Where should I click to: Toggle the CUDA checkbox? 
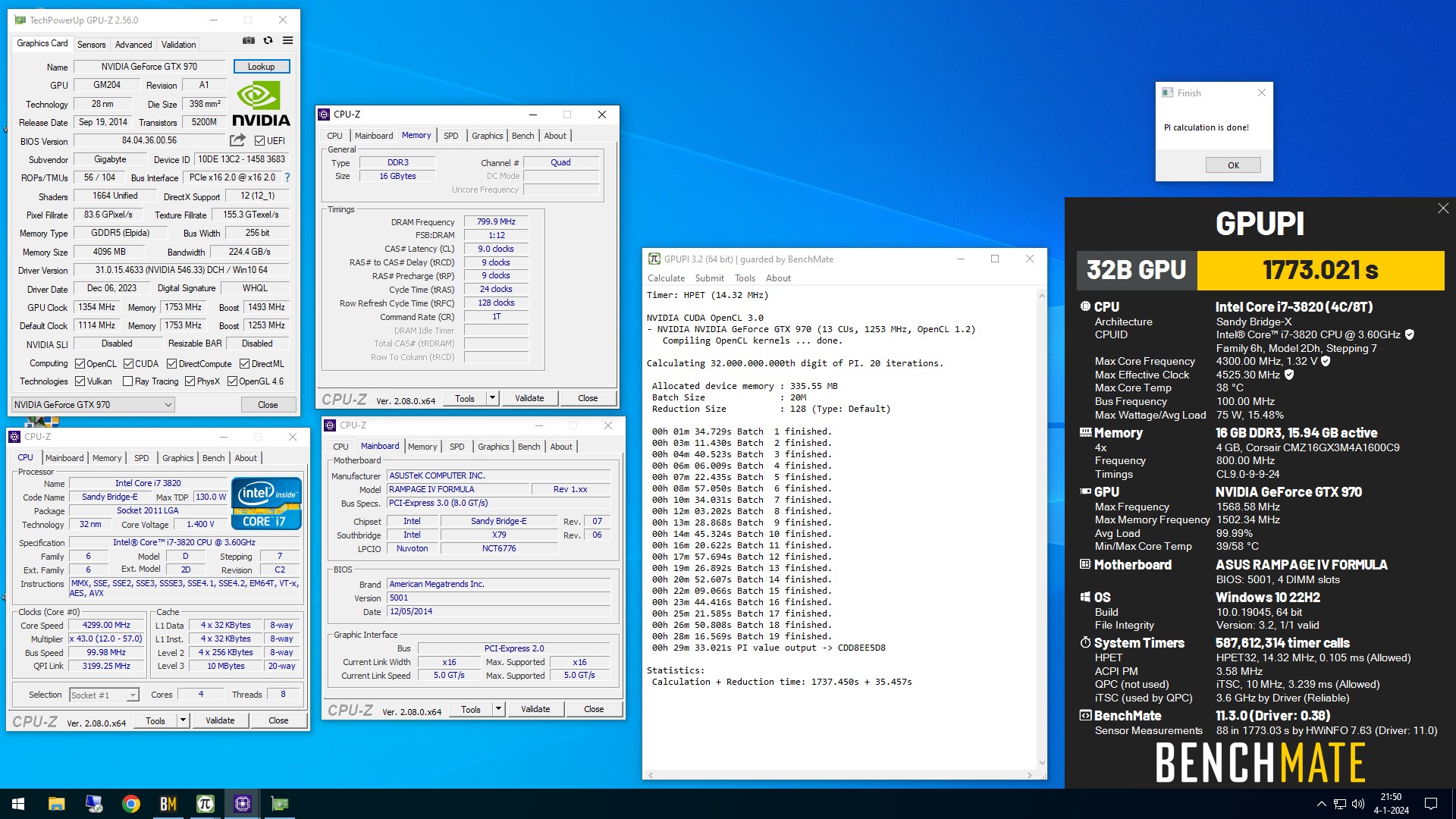[128, 364]
